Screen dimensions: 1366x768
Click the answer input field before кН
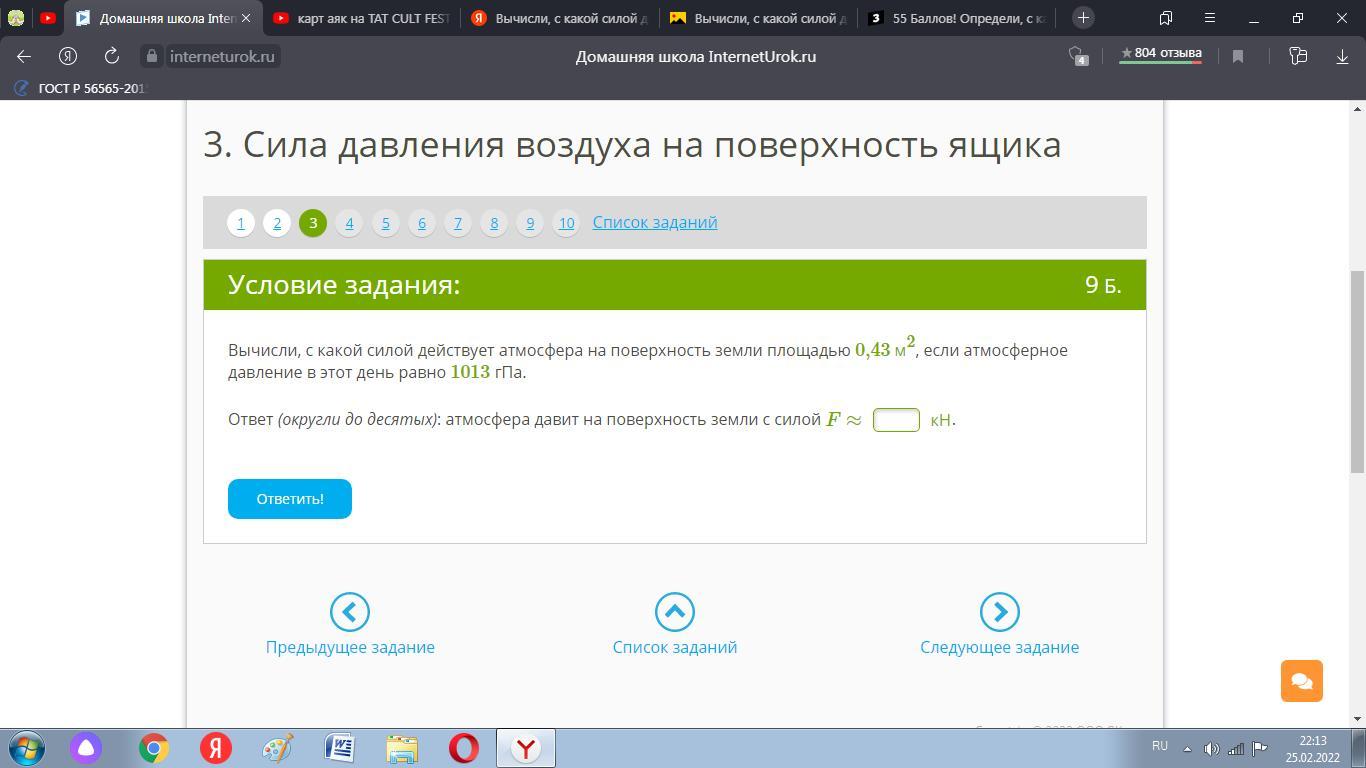pyautogui.click(x=896, y=420)
